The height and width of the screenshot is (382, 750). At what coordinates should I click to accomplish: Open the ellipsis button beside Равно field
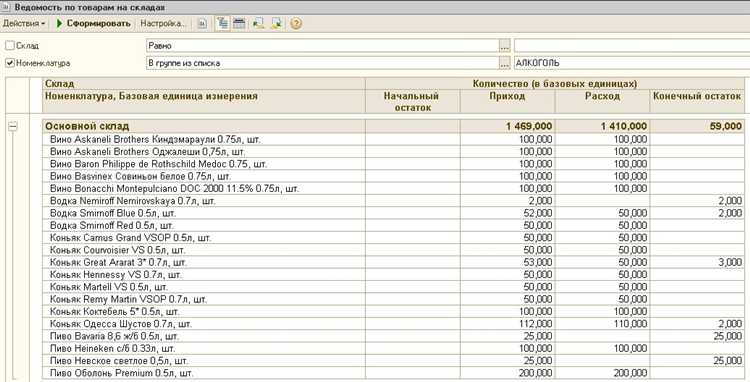click(505, 46)
